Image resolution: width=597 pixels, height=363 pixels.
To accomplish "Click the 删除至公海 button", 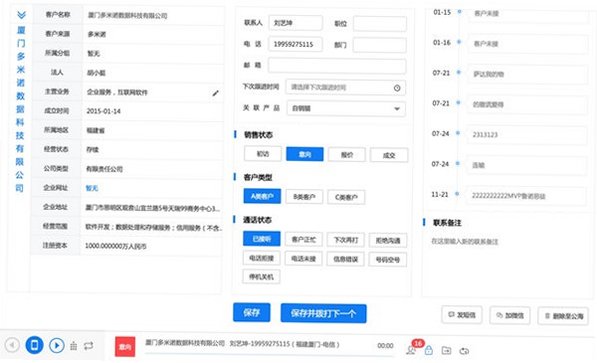I will [x=563, y=316].
